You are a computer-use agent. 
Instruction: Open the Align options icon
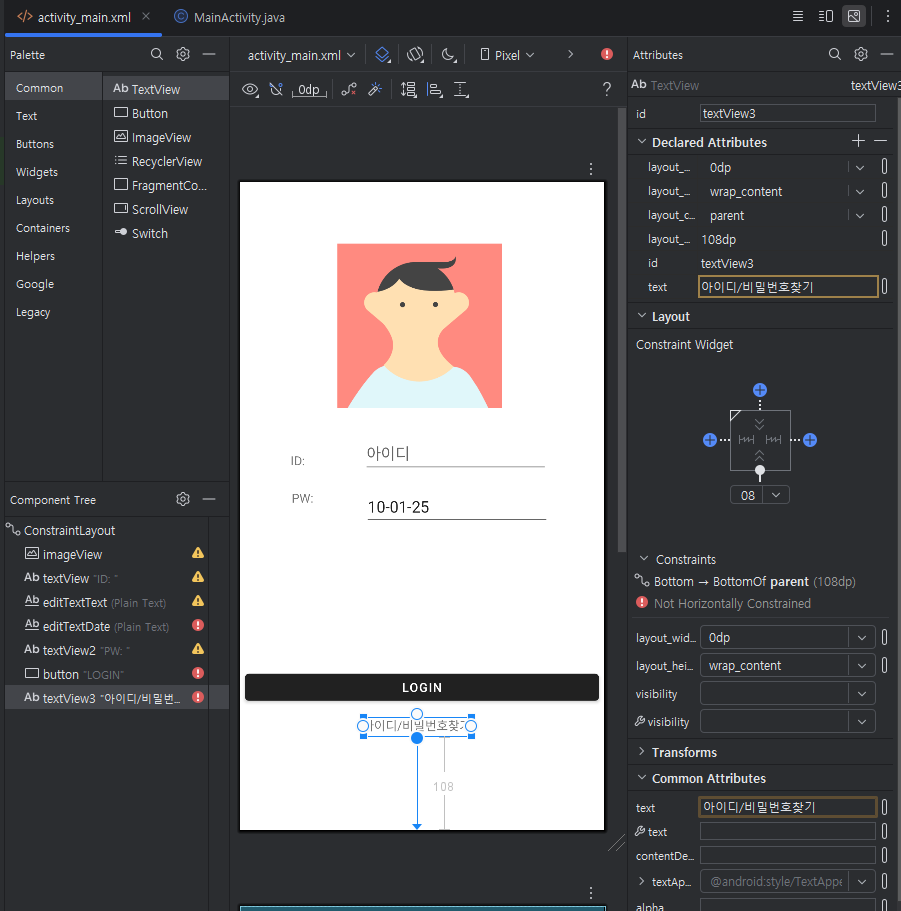coord(435,89)
